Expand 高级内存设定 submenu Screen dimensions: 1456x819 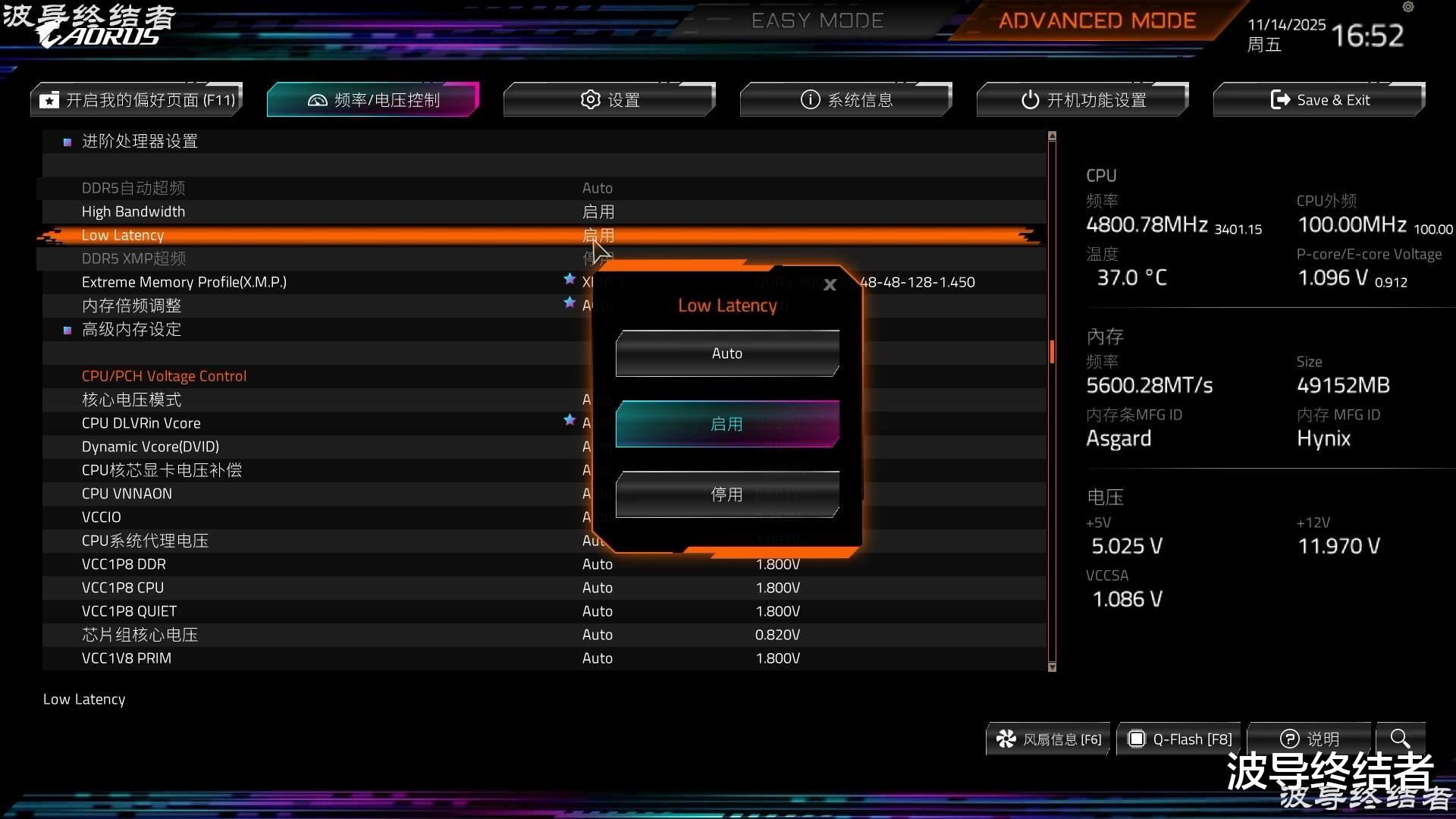[x=131, y=329]
